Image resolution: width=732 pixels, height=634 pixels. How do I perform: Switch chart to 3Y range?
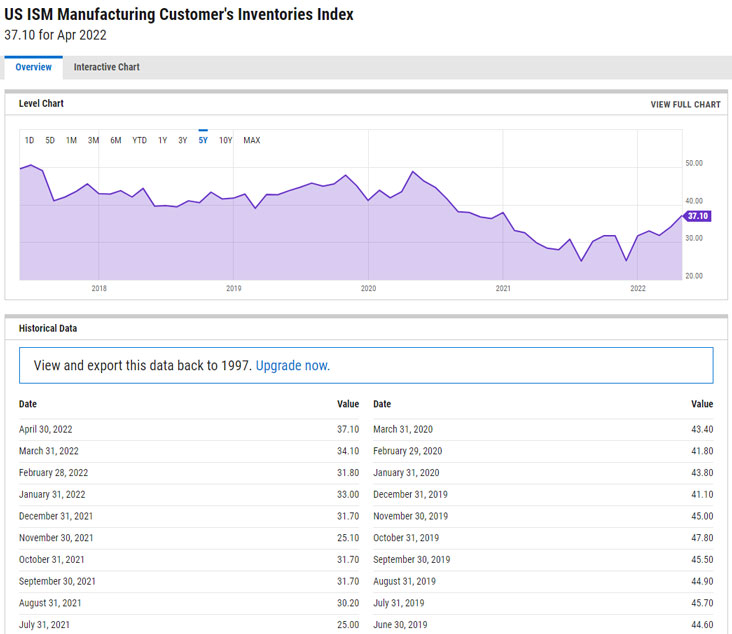(x=182, y=140)
